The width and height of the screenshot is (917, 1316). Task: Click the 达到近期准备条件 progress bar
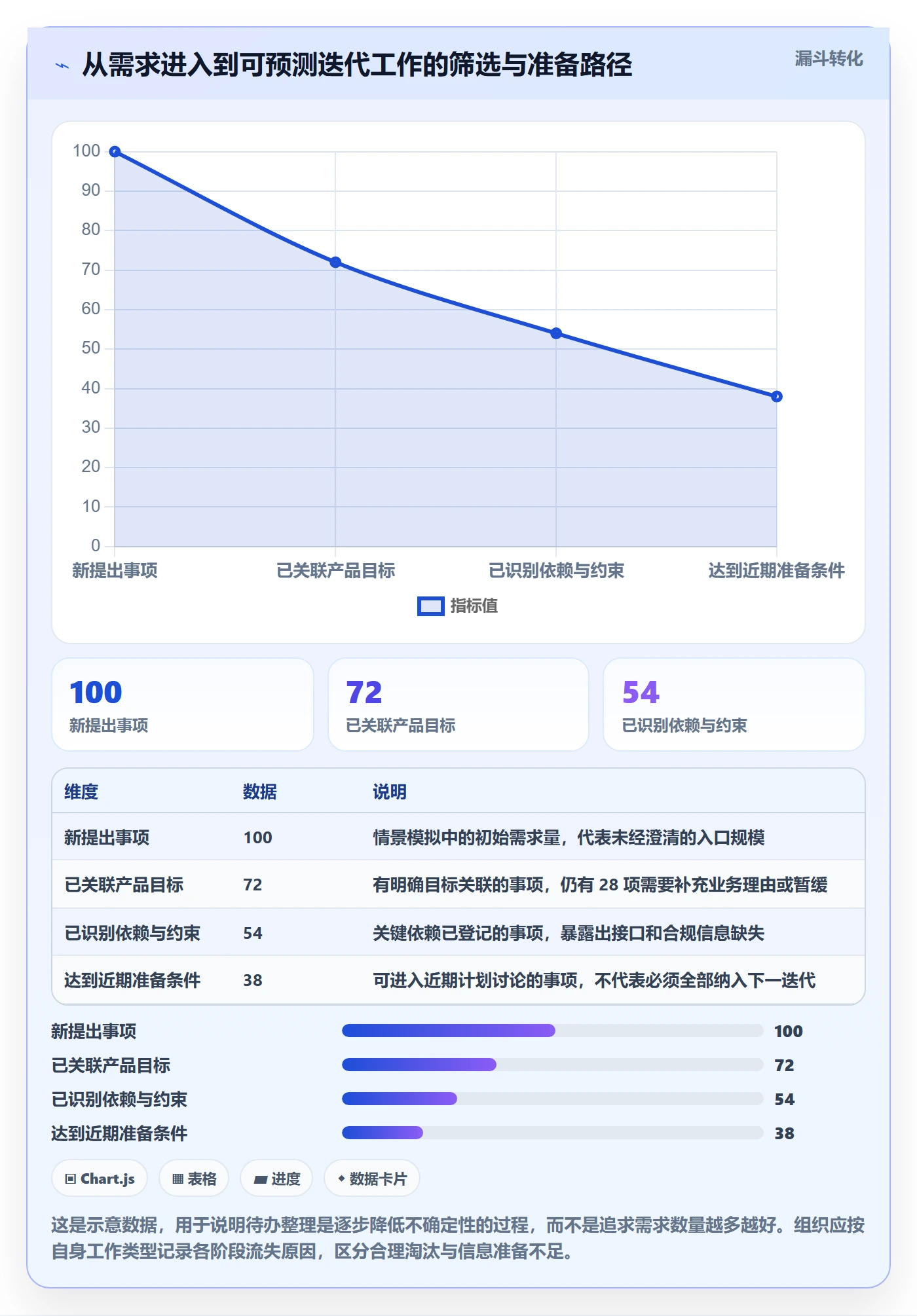click(x=553, y=1133)
